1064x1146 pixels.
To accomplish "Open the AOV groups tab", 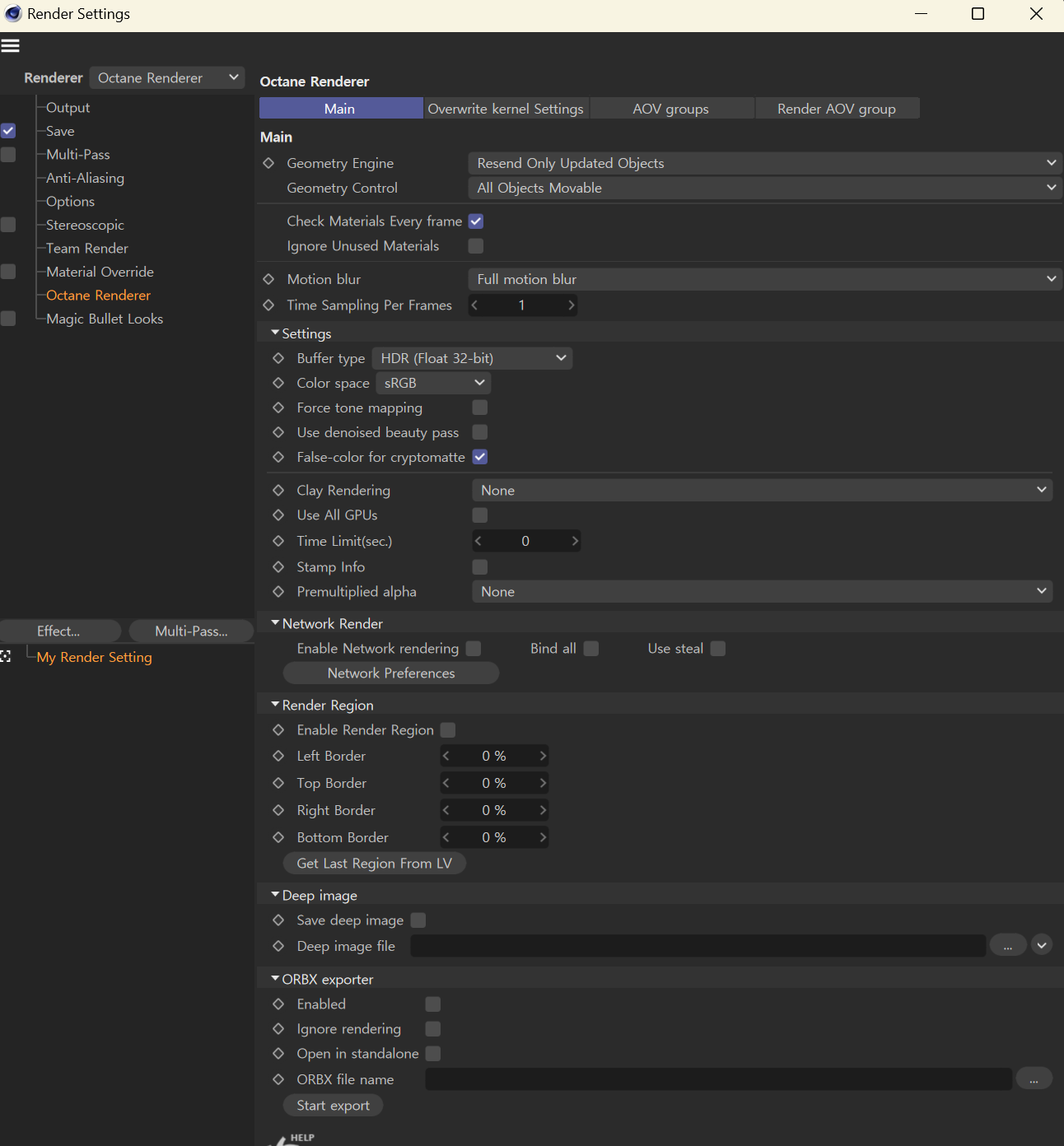I will [x=671, y=109].
